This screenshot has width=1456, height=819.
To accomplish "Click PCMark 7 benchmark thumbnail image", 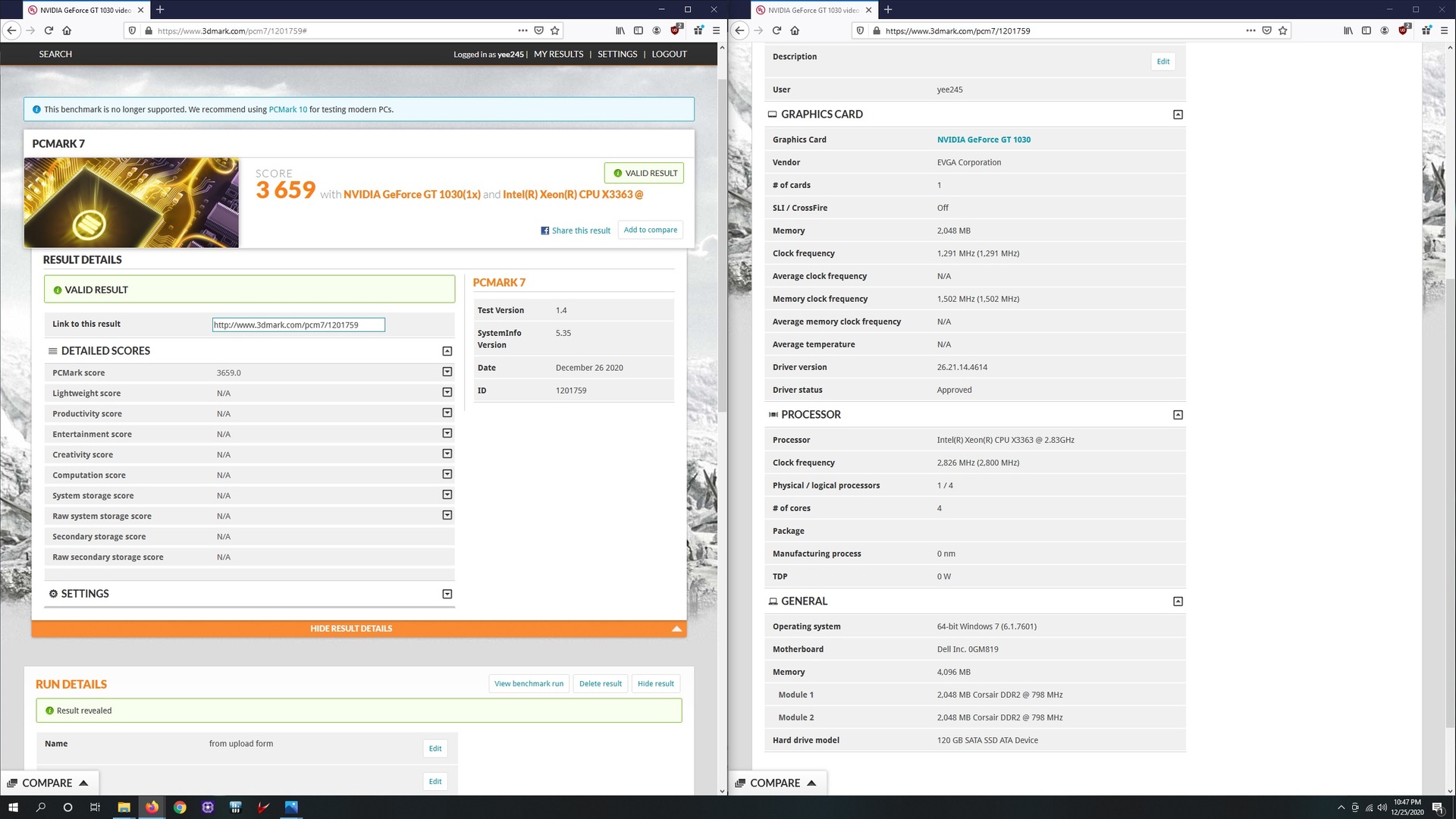I will (131, 202).
